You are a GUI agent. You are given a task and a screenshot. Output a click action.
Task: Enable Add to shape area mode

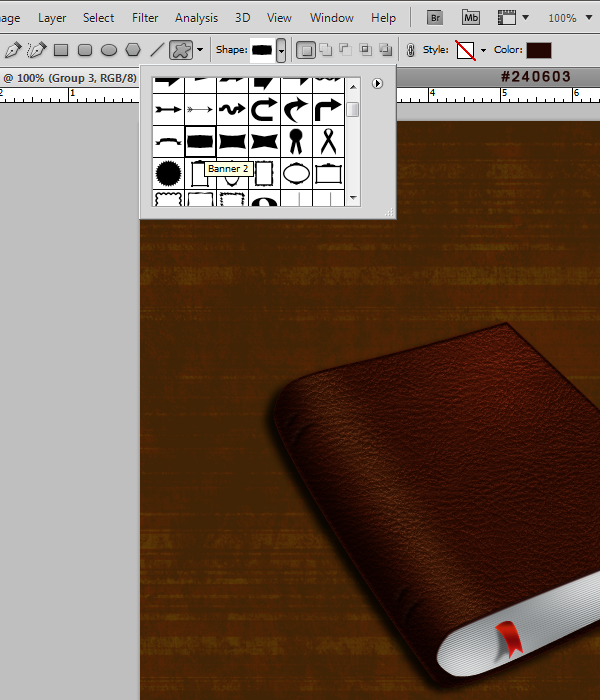(x=326, y=50)
